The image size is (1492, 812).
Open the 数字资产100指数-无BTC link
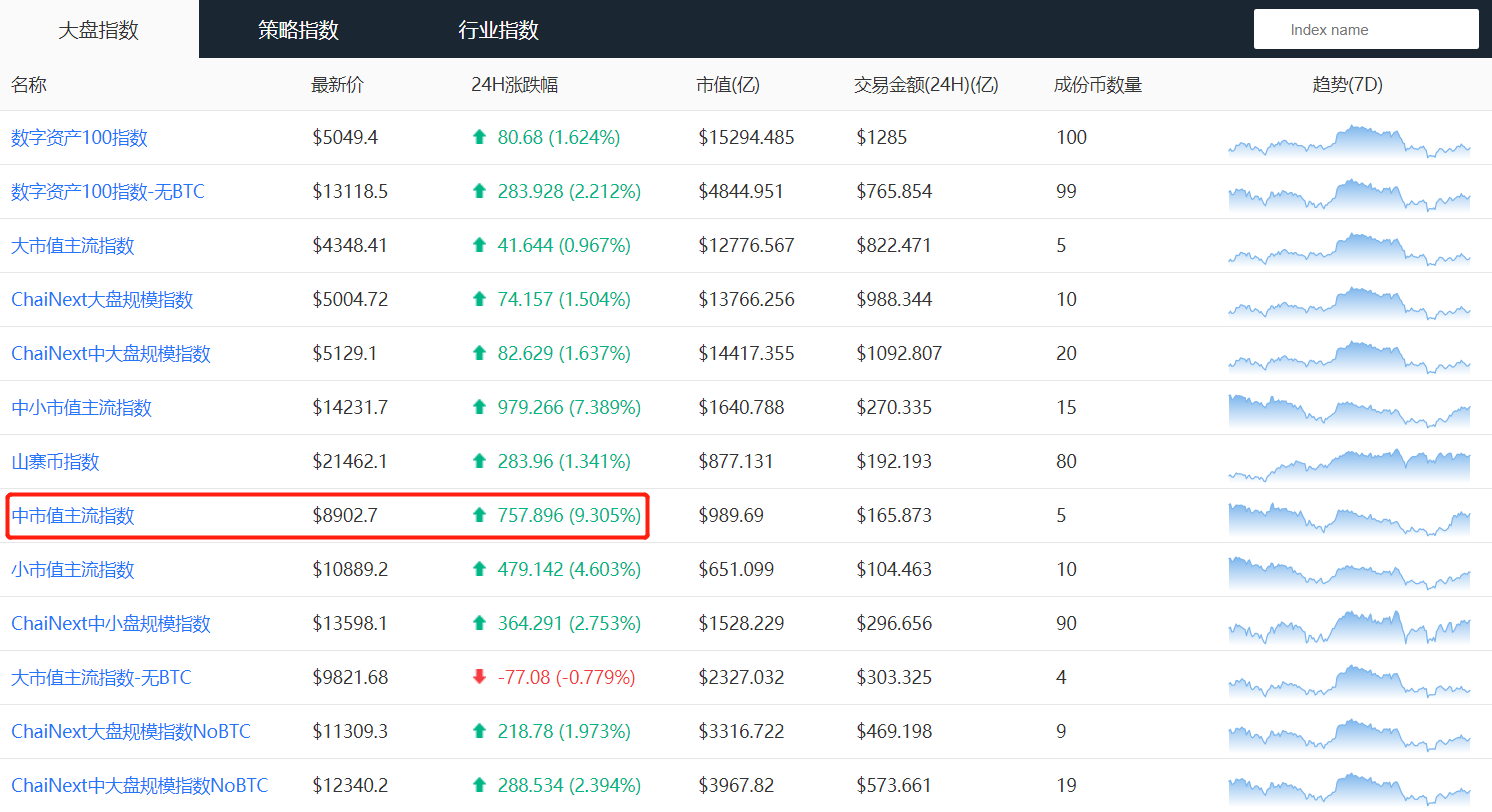[x=108, y=192]
